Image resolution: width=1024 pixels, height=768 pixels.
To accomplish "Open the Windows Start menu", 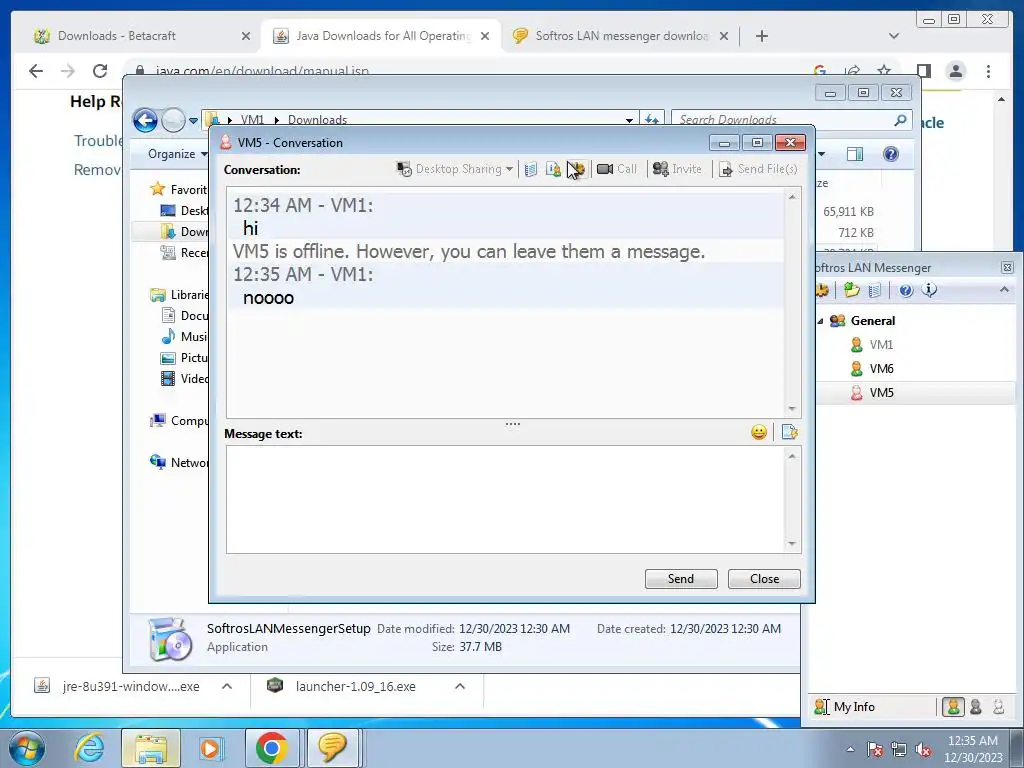I will point(26,748).
